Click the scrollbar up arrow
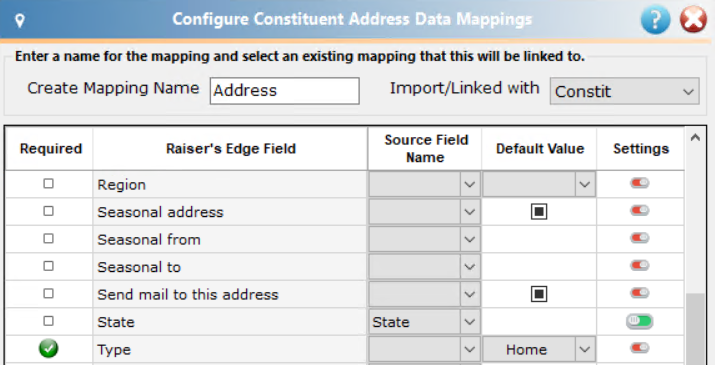 click(695, 137)
